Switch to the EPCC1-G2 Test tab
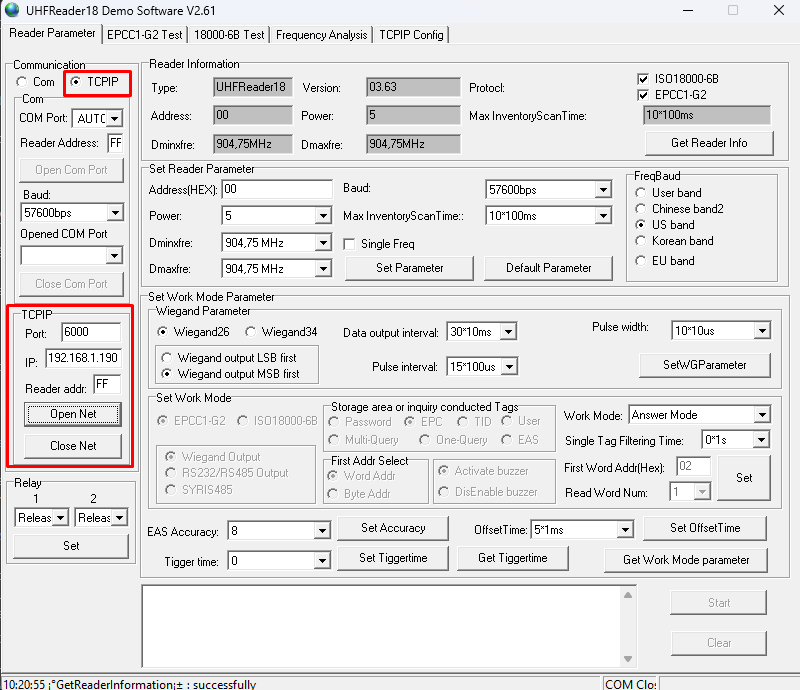This screenshot has width=800, height=690. coord(145,34)
